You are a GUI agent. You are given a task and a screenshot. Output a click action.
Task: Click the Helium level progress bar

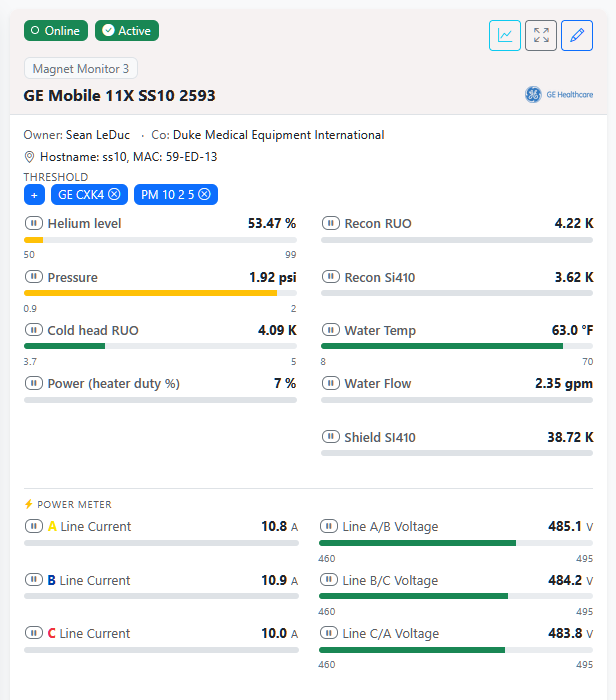pos(160,240)
